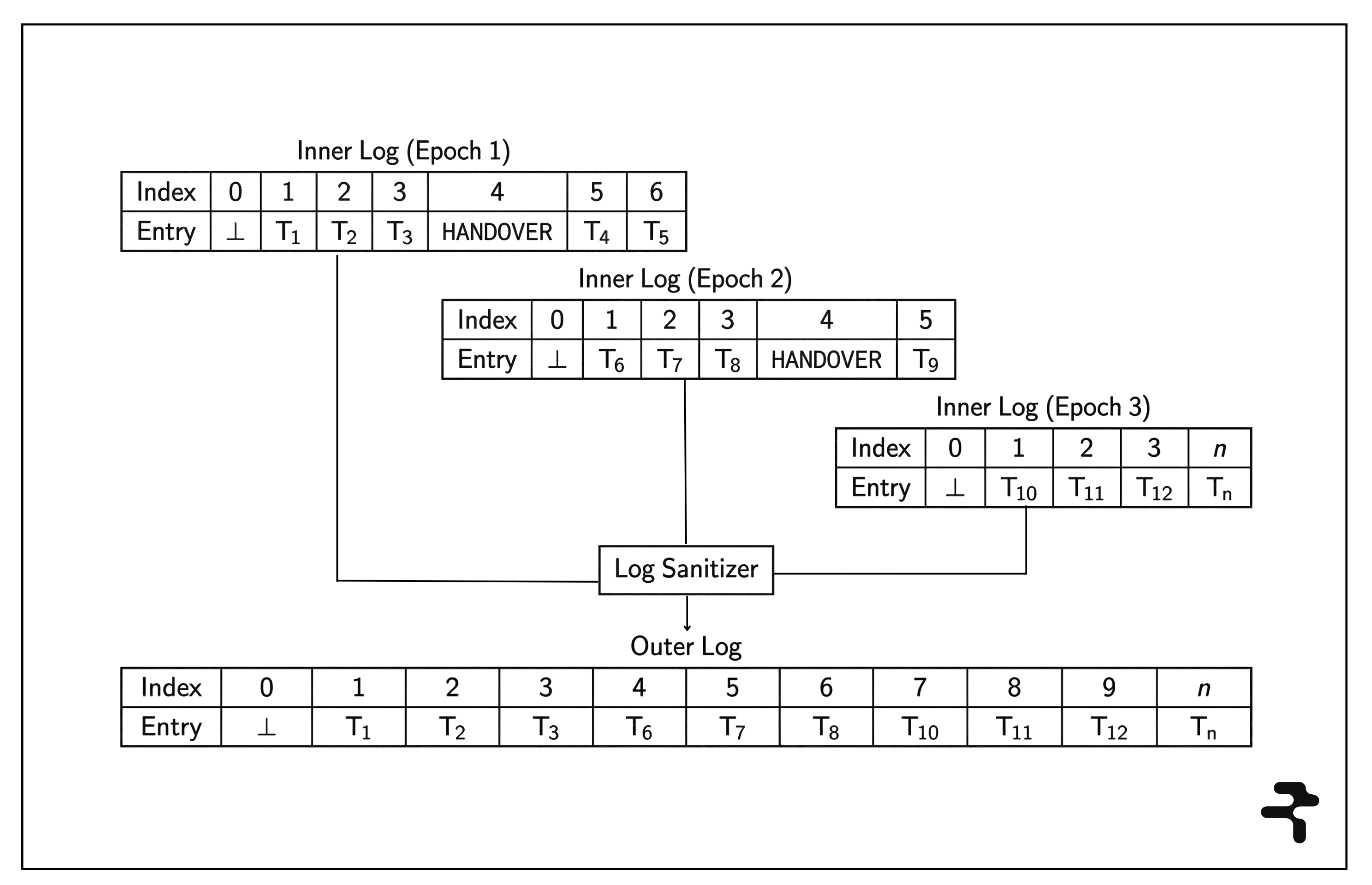Click the Inner Log (Epoch 2) title
The width and height of the screenshot is (1372, 885).
685,279
